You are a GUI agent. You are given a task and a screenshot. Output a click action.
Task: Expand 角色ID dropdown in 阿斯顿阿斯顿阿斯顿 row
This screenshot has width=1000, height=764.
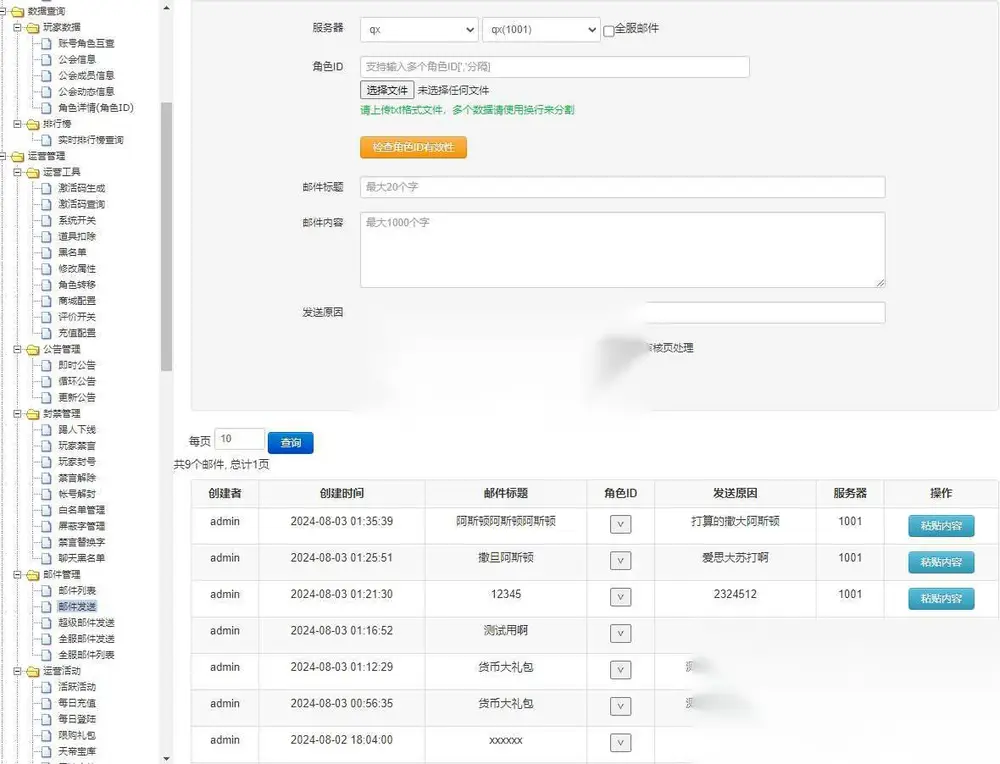[621, 524]
